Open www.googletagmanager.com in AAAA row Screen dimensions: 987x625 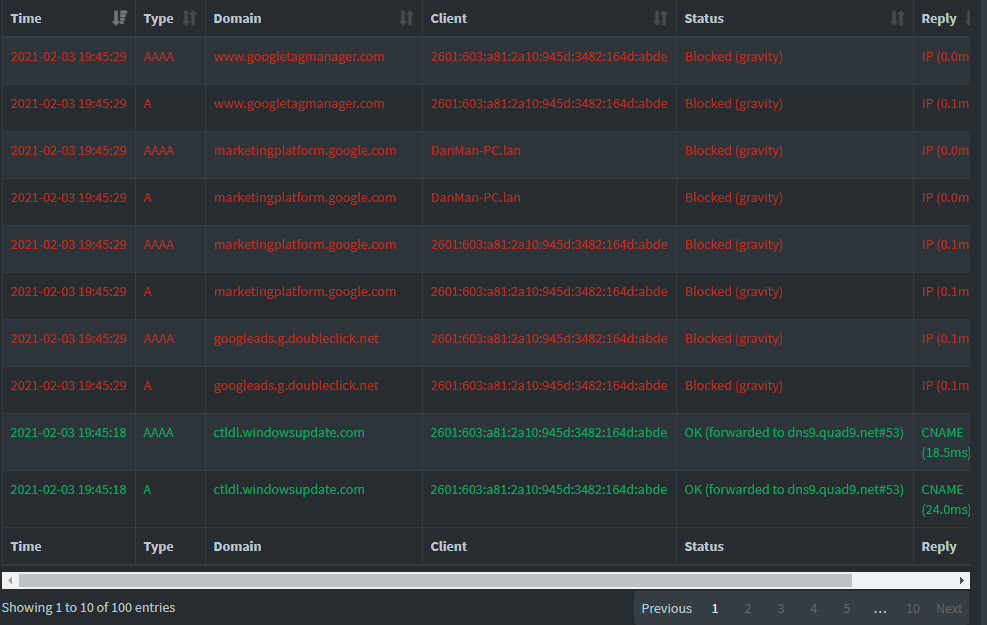(299, 57)
